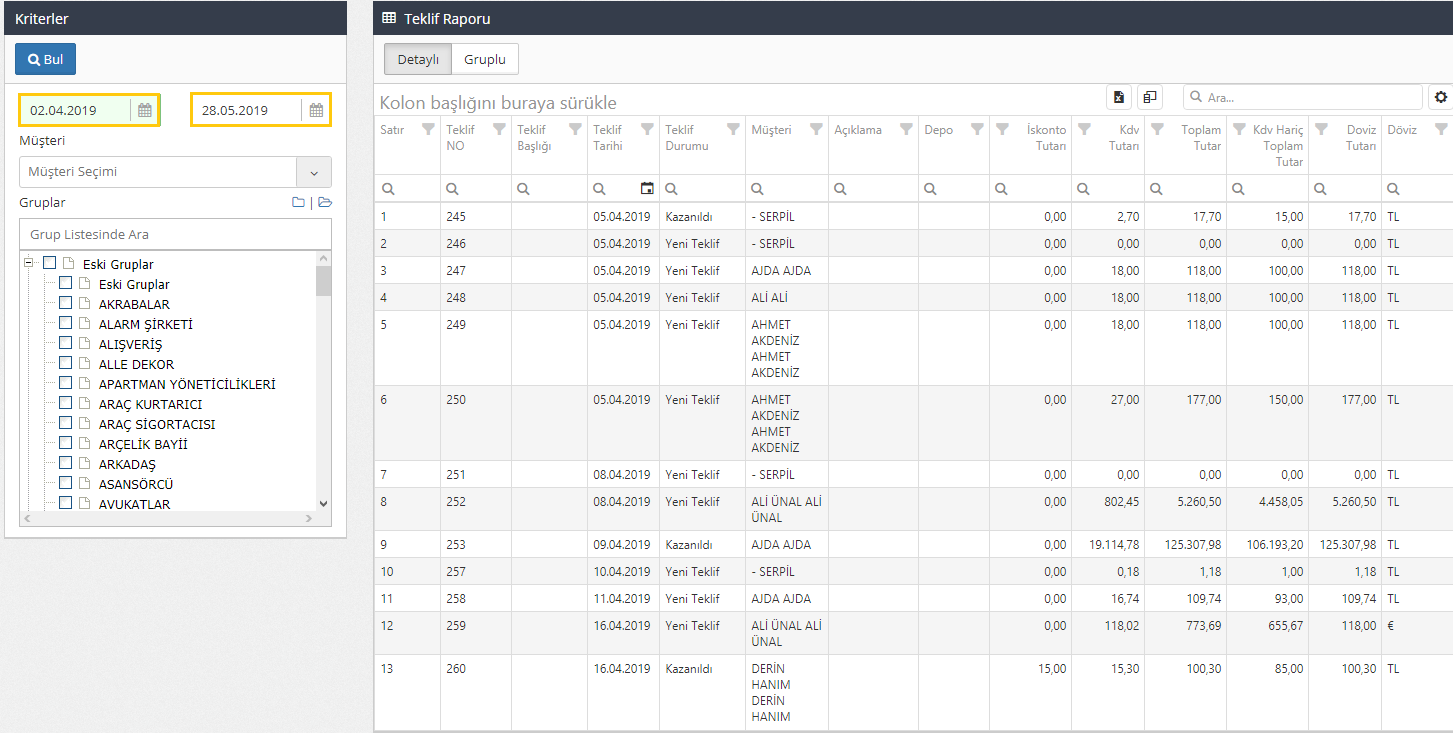Click the expand all groups open-folder icon
The image size is (1453, 733).
[x=325, y=203]
